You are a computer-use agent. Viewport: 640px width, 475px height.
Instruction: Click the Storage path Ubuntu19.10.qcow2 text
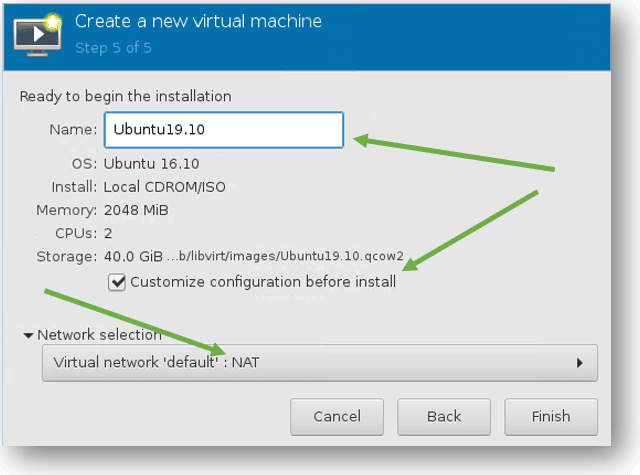(285, 256)
